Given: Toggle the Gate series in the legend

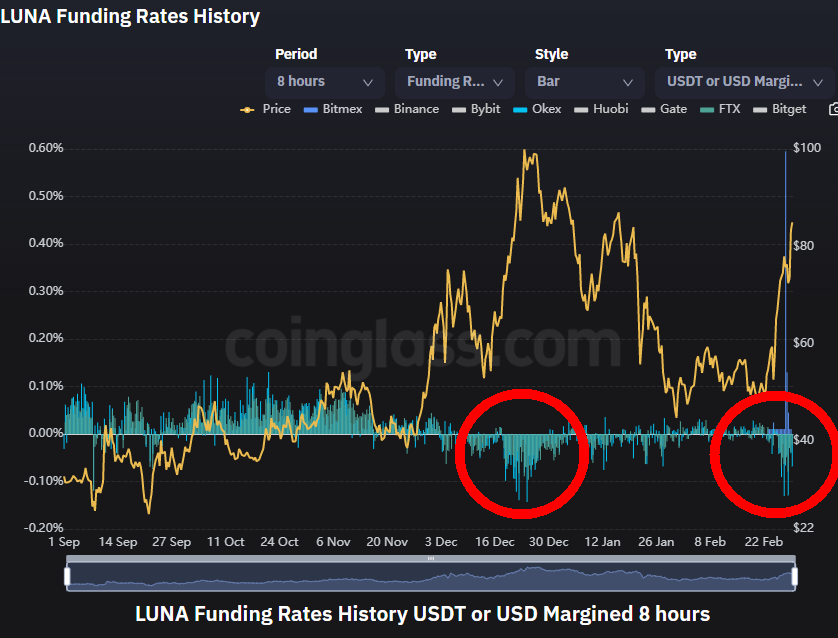Looking at the screenshot, I should pos(664,109).
